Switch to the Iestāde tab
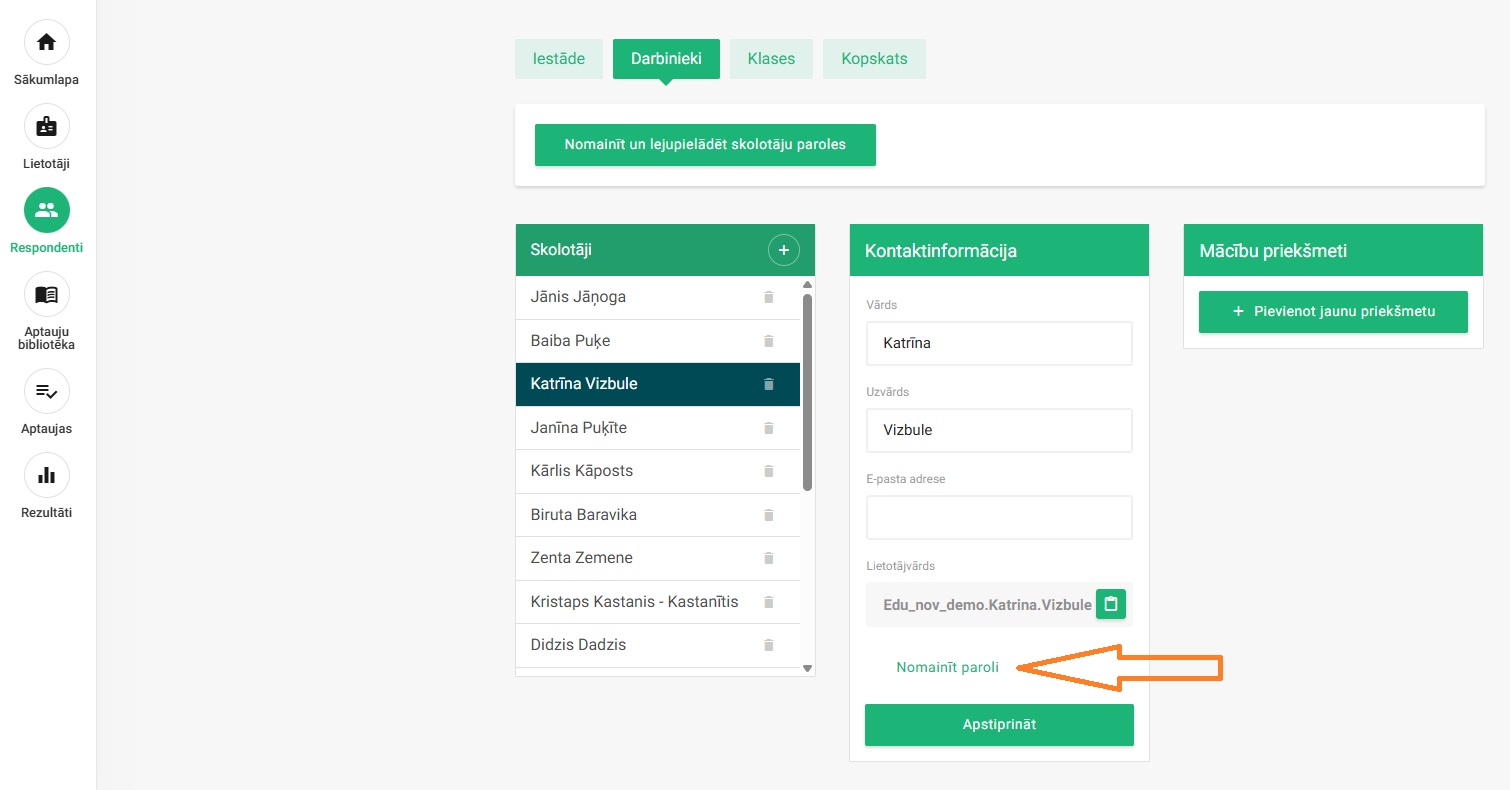Screen dimensions: 1510x790 pyautogui.click(x=559, y=59)
